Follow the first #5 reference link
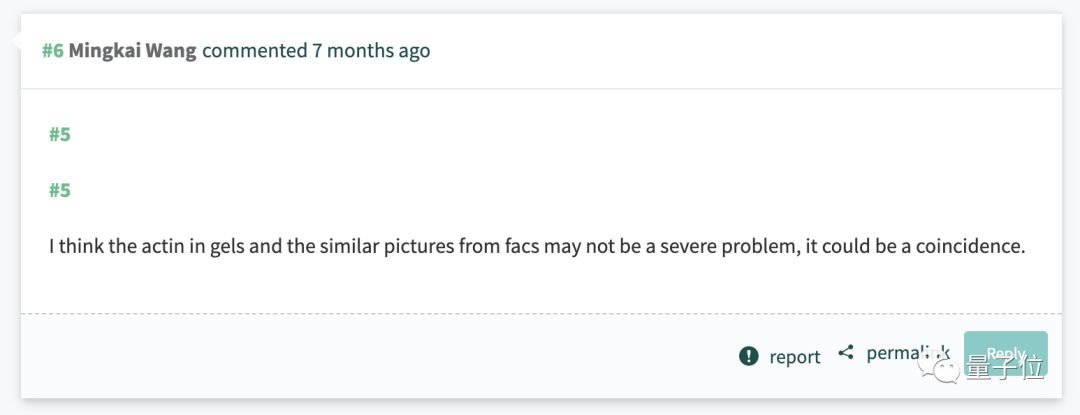The height and width of the screenshot is (415, 1080). tap(59, 135)
